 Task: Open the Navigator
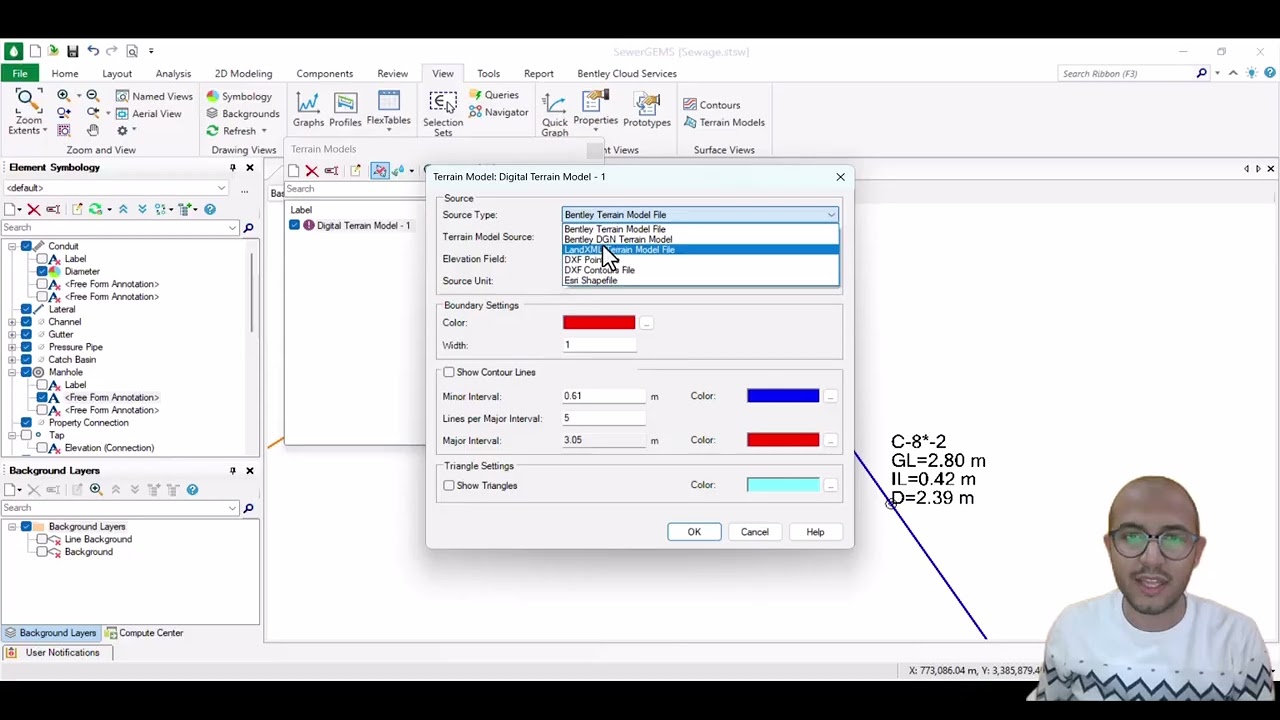tap(499, 112)
